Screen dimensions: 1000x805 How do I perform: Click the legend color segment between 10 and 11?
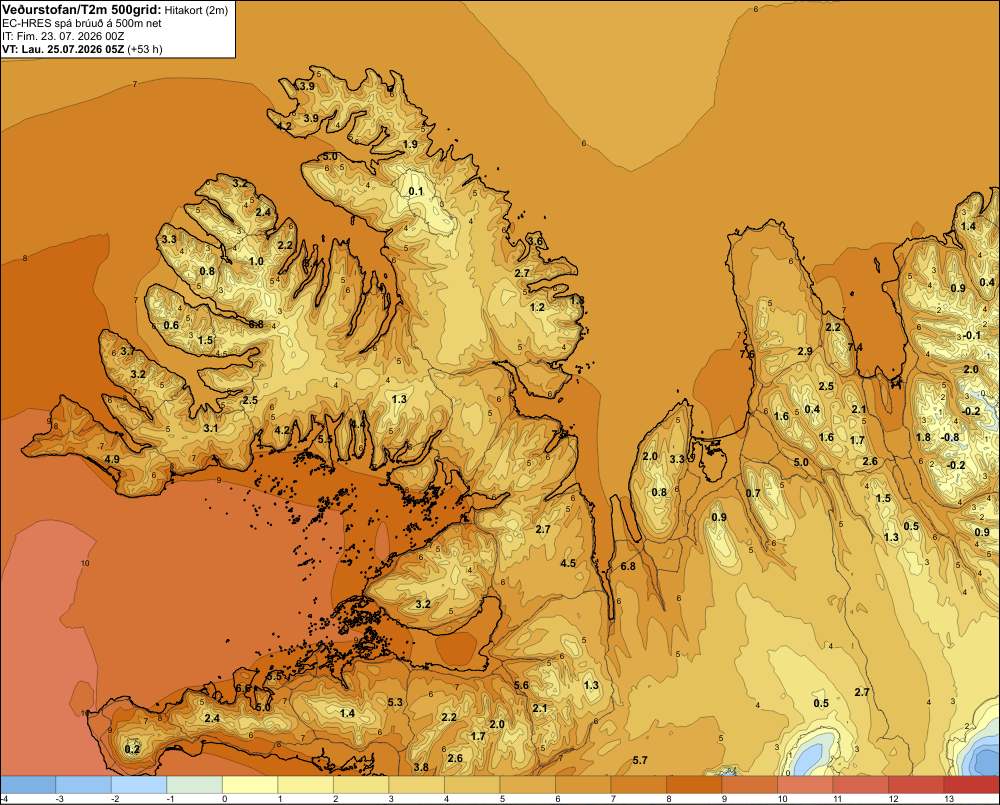pyautogui.click(x=805, y=785)
